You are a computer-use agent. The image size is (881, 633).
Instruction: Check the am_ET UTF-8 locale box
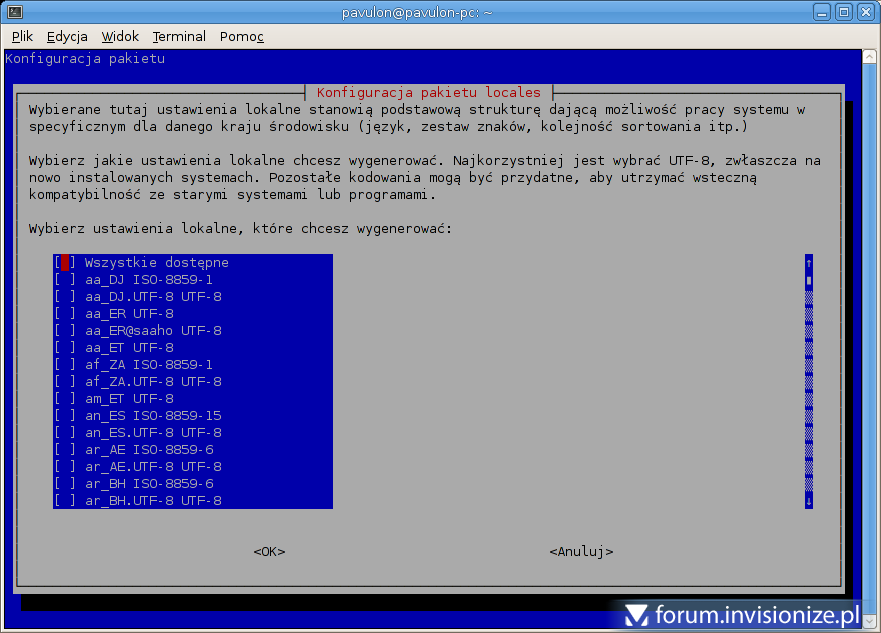click(65, 398)
